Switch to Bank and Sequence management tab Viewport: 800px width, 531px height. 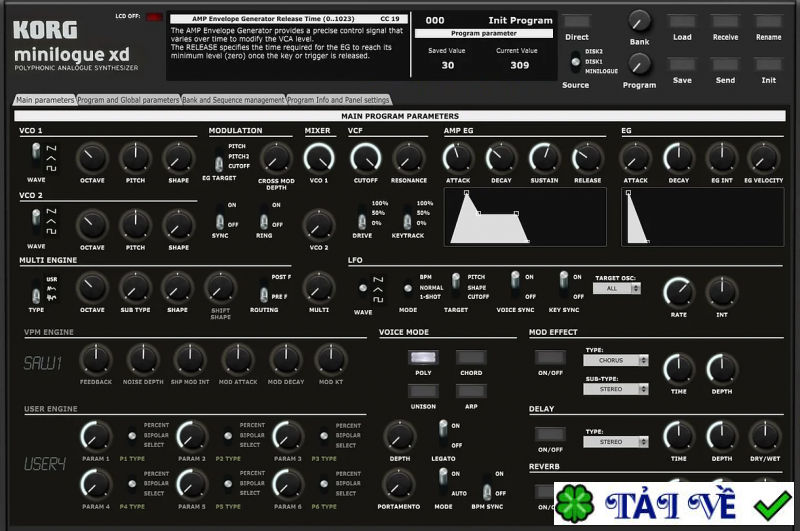pos(233,100)
